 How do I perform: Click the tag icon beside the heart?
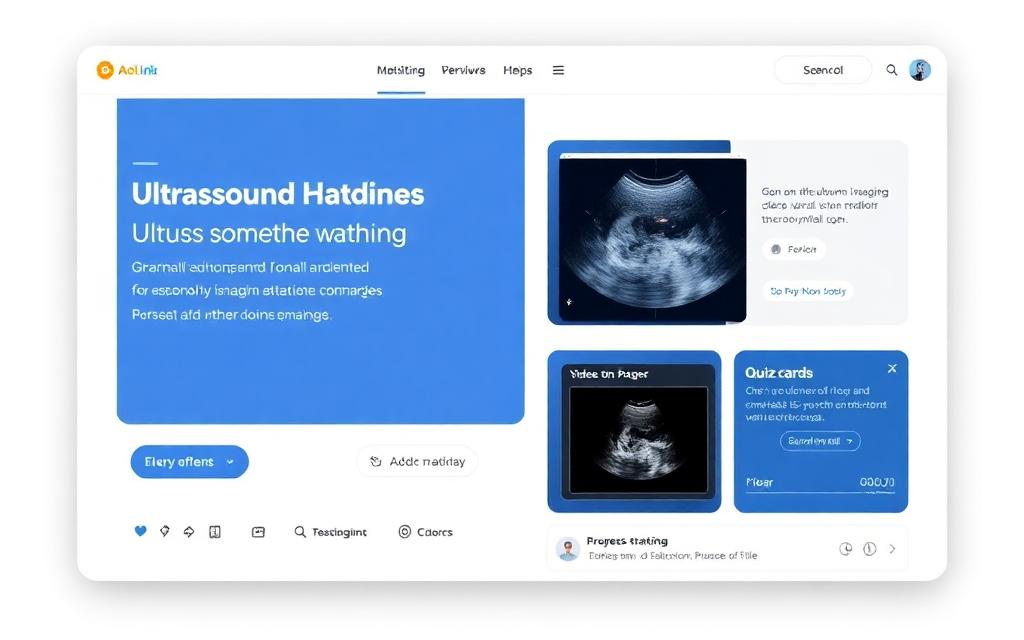165,532
